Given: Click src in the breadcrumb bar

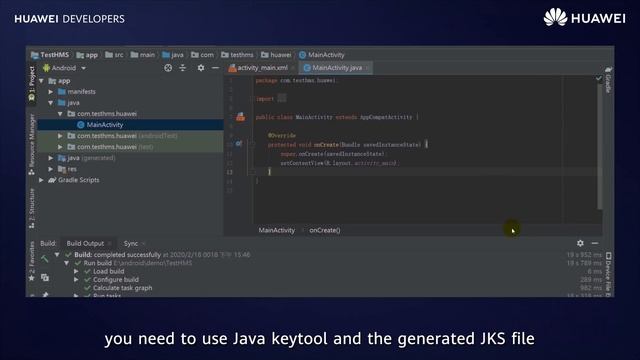Looking at the screenshot, I should (x=114, y=55).
